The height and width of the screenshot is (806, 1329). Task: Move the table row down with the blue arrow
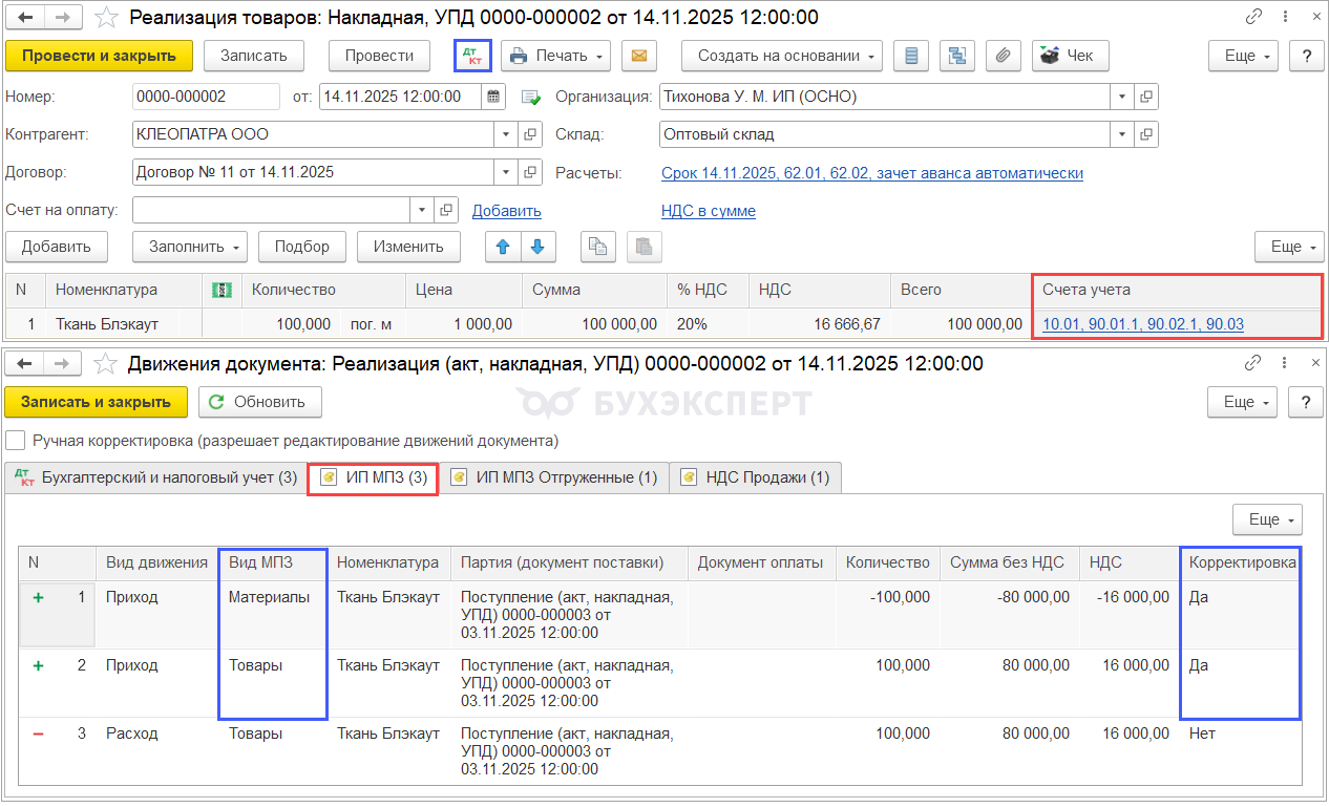click(x=537, y=246)
